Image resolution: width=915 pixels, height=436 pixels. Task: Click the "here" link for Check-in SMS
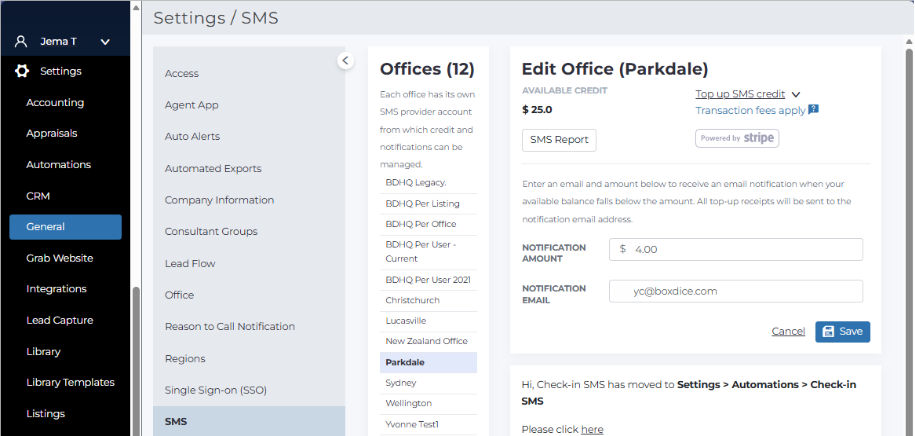point(592,430)
